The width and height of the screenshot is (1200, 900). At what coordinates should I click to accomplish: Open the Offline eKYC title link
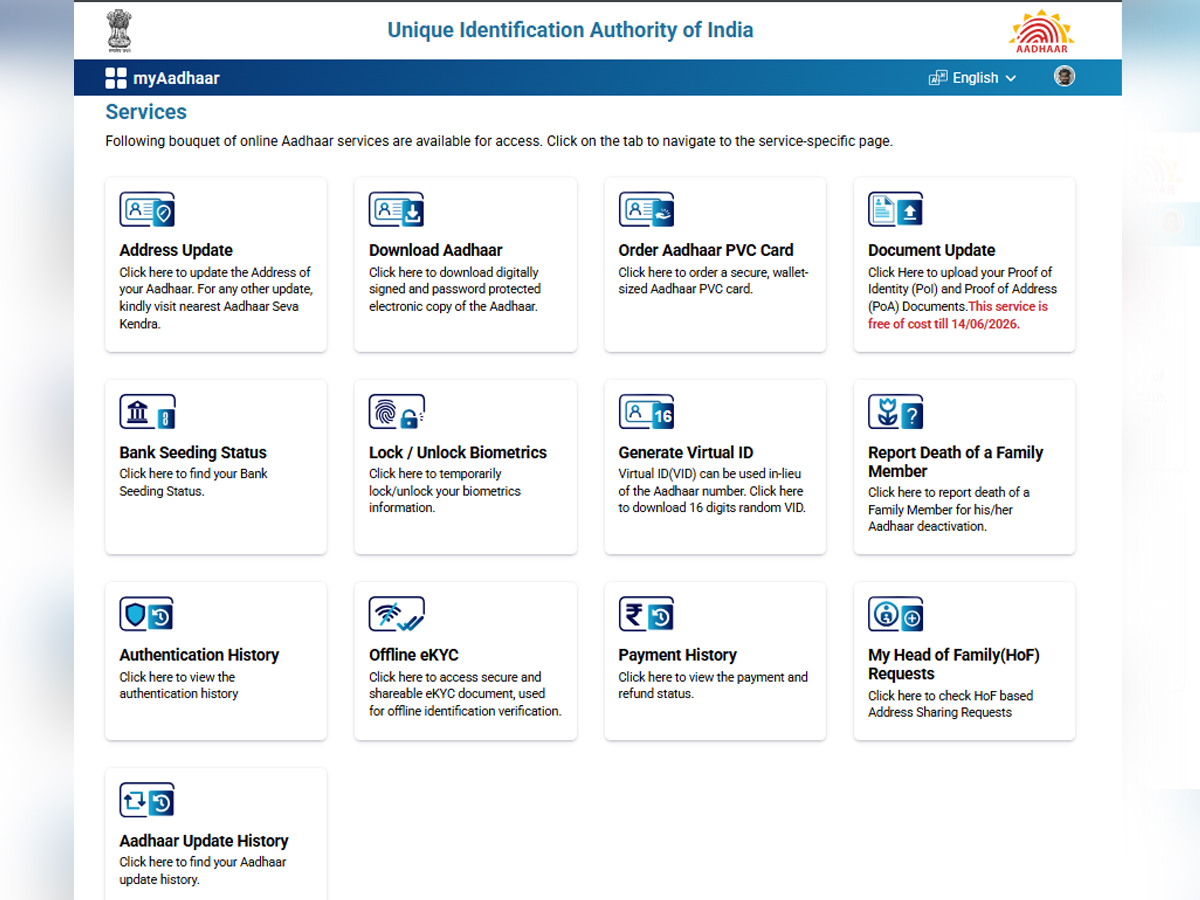click(413, 655)
